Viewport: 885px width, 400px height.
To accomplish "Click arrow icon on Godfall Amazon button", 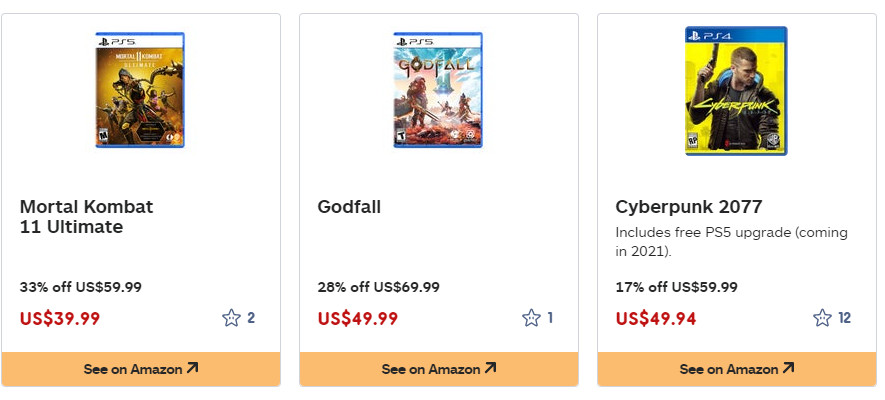I will [491, 368].
